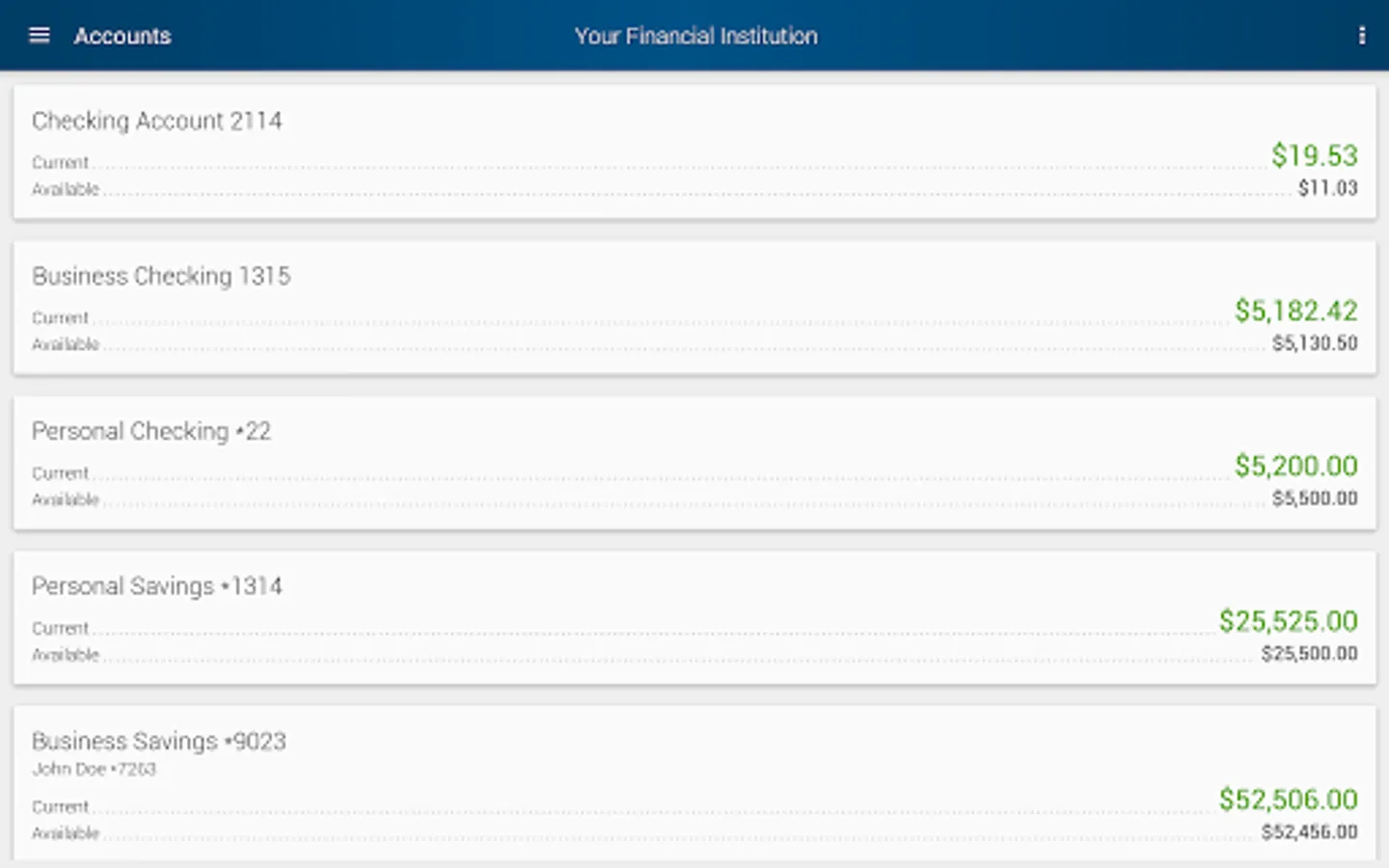Open the three-dot overflow menu
The image size is (1389, 868).
(x=1361, y=36)
